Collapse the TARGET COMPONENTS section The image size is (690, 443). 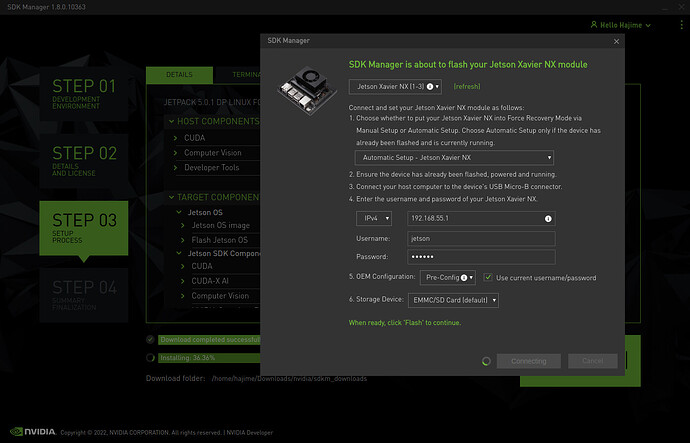coord(172,198)
